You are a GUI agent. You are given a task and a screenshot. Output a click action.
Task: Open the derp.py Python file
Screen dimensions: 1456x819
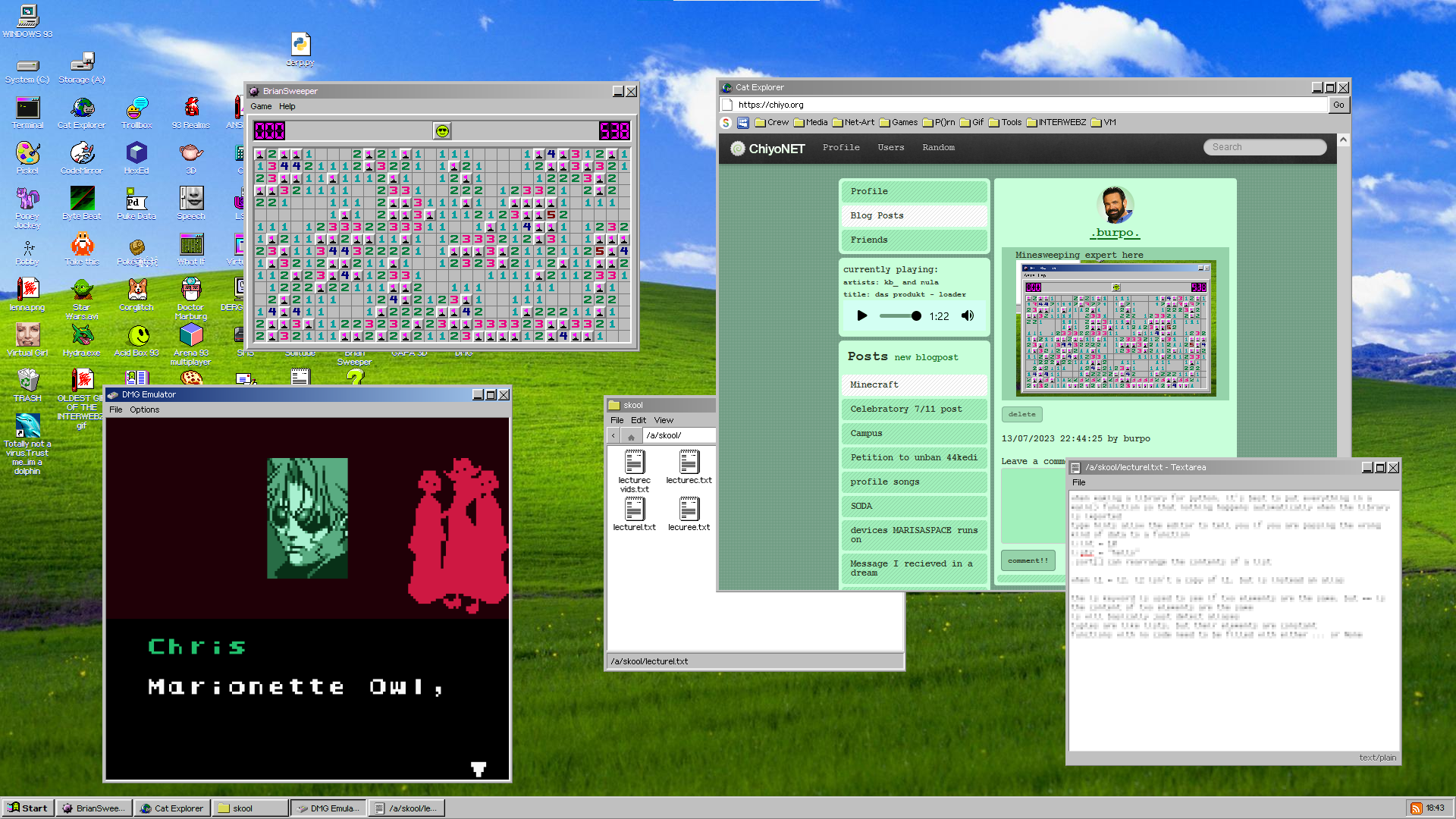click(x=300, y=50)
